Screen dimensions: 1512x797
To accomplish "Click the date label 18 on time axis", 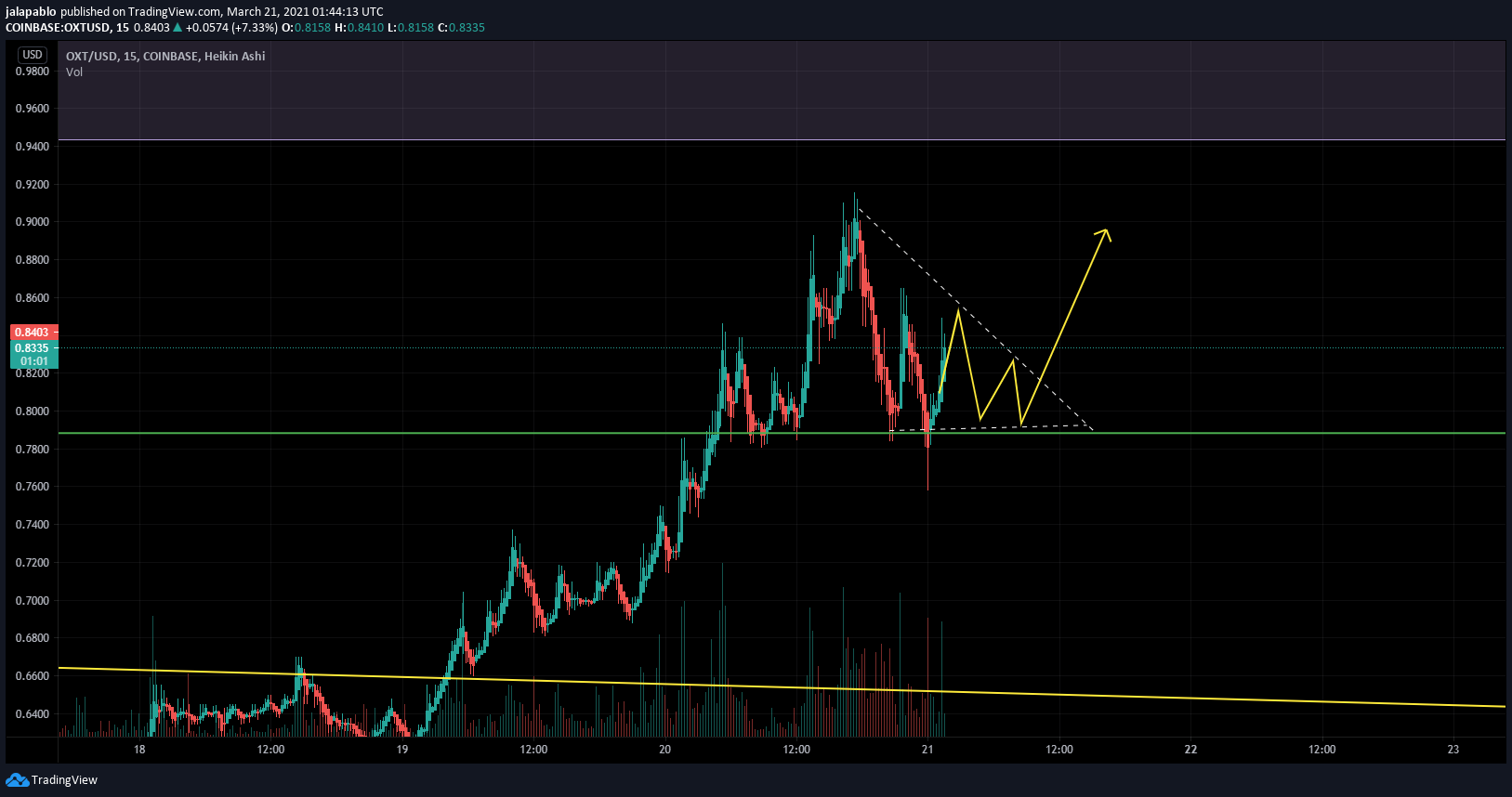I will (x=139, y=750).
